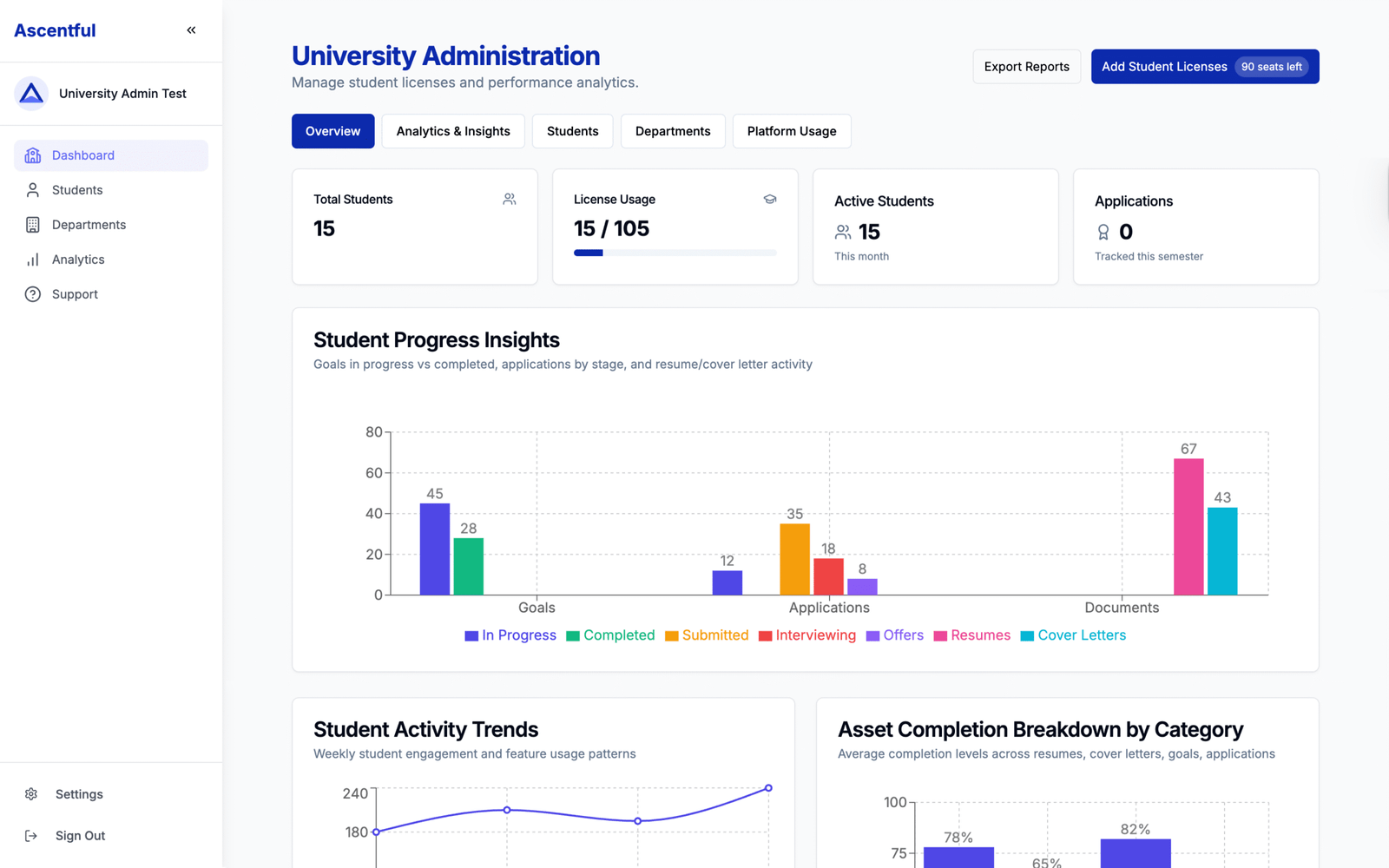This screenshot has height=868, width=1389.
Task: Click the Sign Out arrow icon
Action: tap(31, 836)
